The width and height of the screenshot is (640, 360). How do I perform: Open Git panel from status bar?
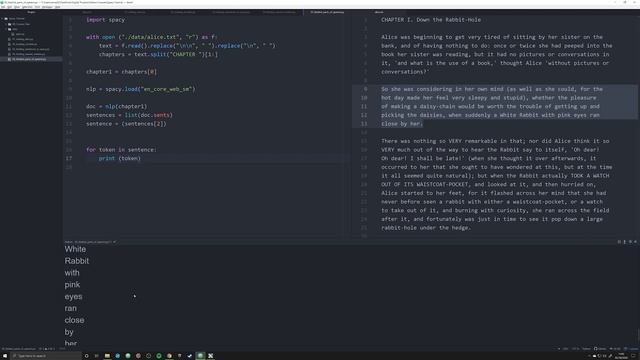(x=616, y=349)
